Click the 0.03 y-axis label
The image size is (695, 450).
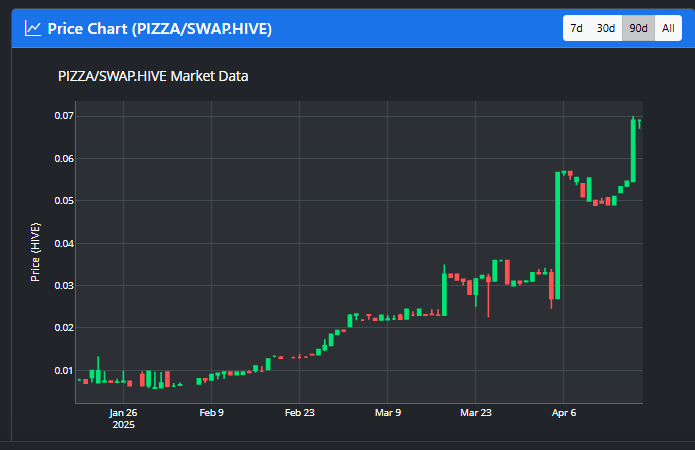coord(64,286)
